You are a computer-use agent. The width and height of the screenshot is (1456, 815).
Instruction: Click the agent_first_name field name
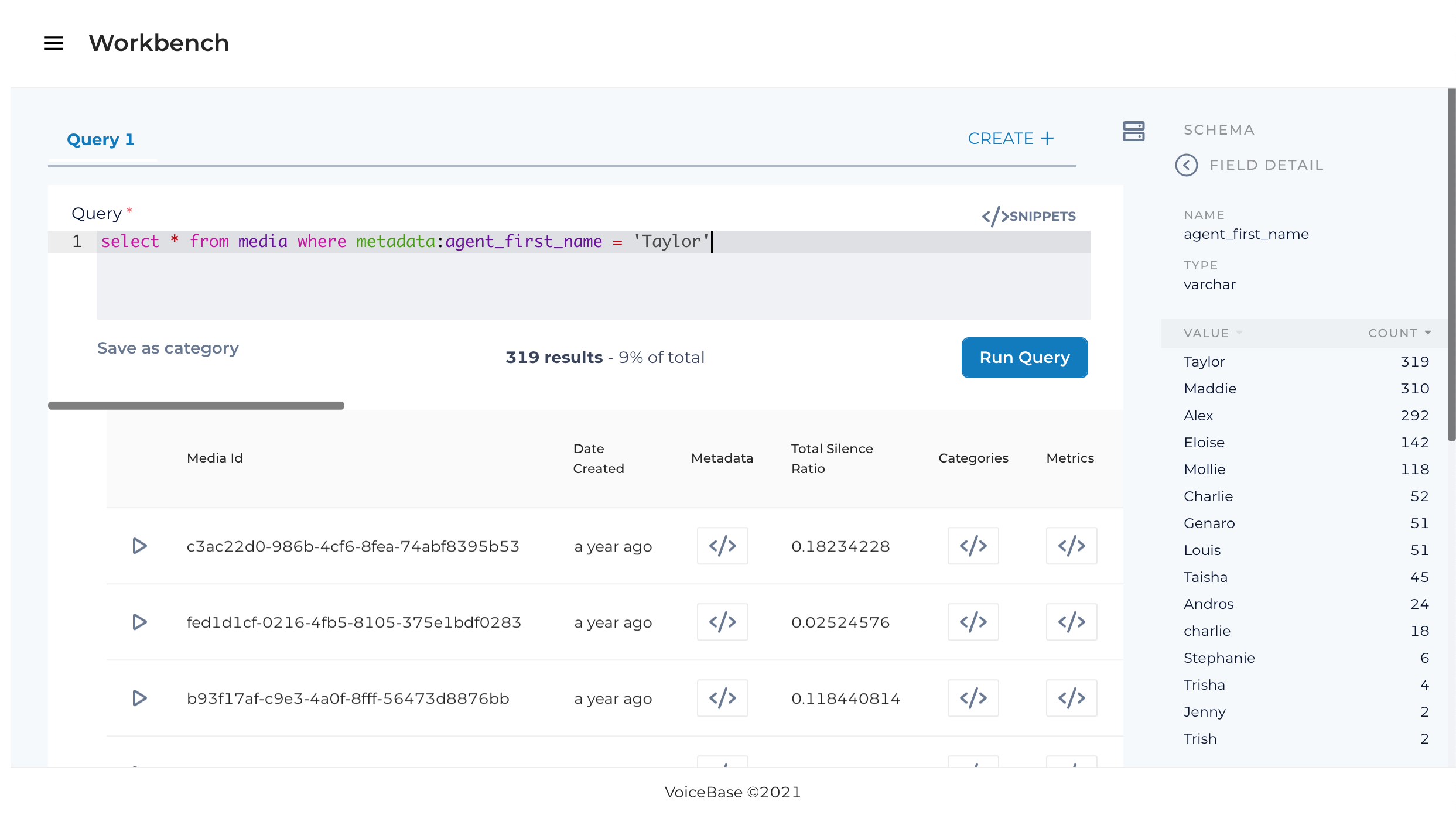click(1246, 235)
